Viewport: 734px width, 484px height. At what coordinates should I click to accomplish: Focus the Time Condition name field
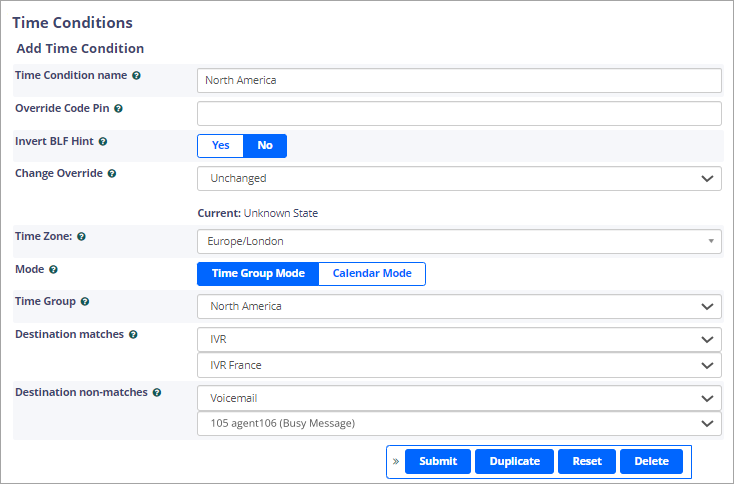tap(459, 81)
